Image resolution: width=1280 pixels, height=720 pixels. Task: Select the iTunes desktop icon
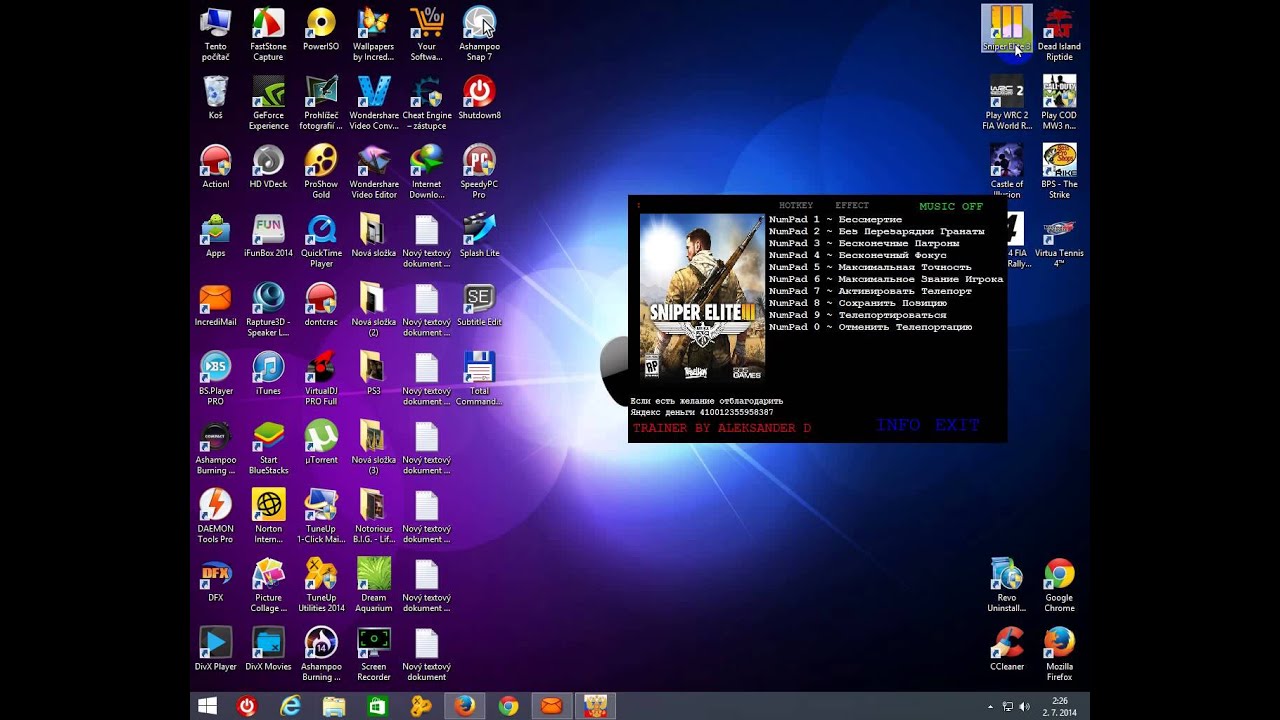268,373
